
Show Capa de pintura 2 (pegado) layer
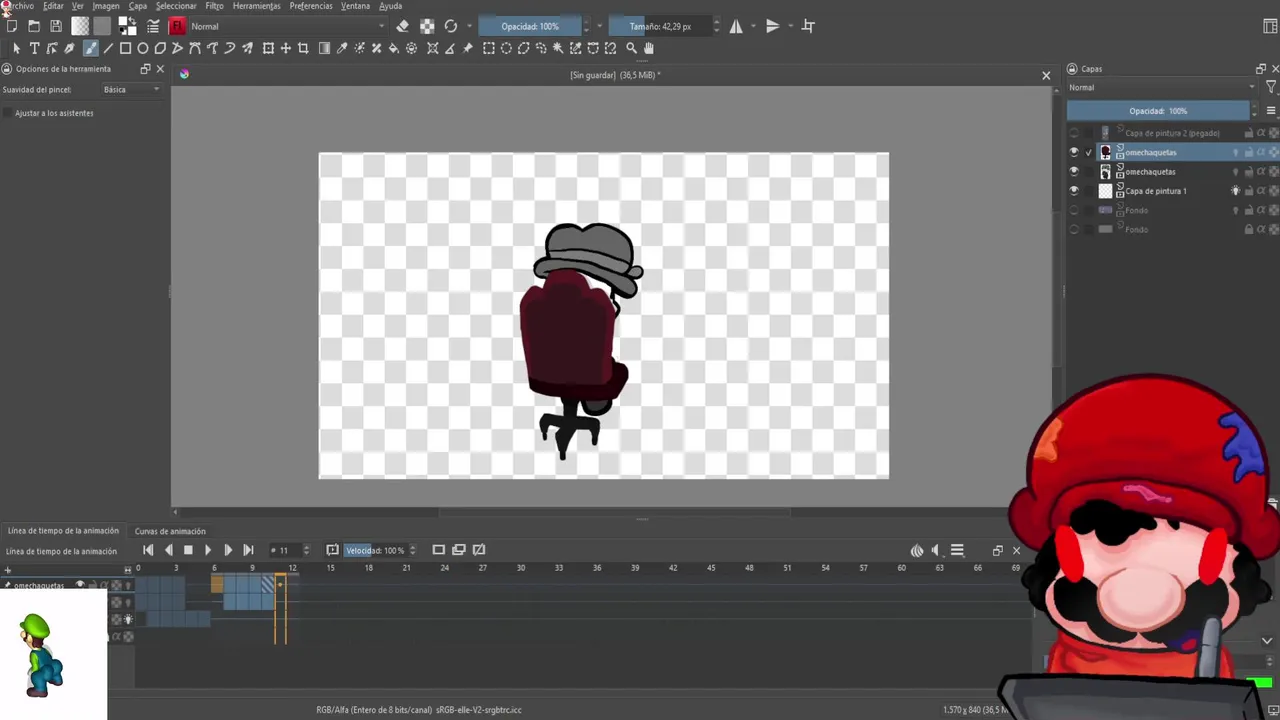1074,133
